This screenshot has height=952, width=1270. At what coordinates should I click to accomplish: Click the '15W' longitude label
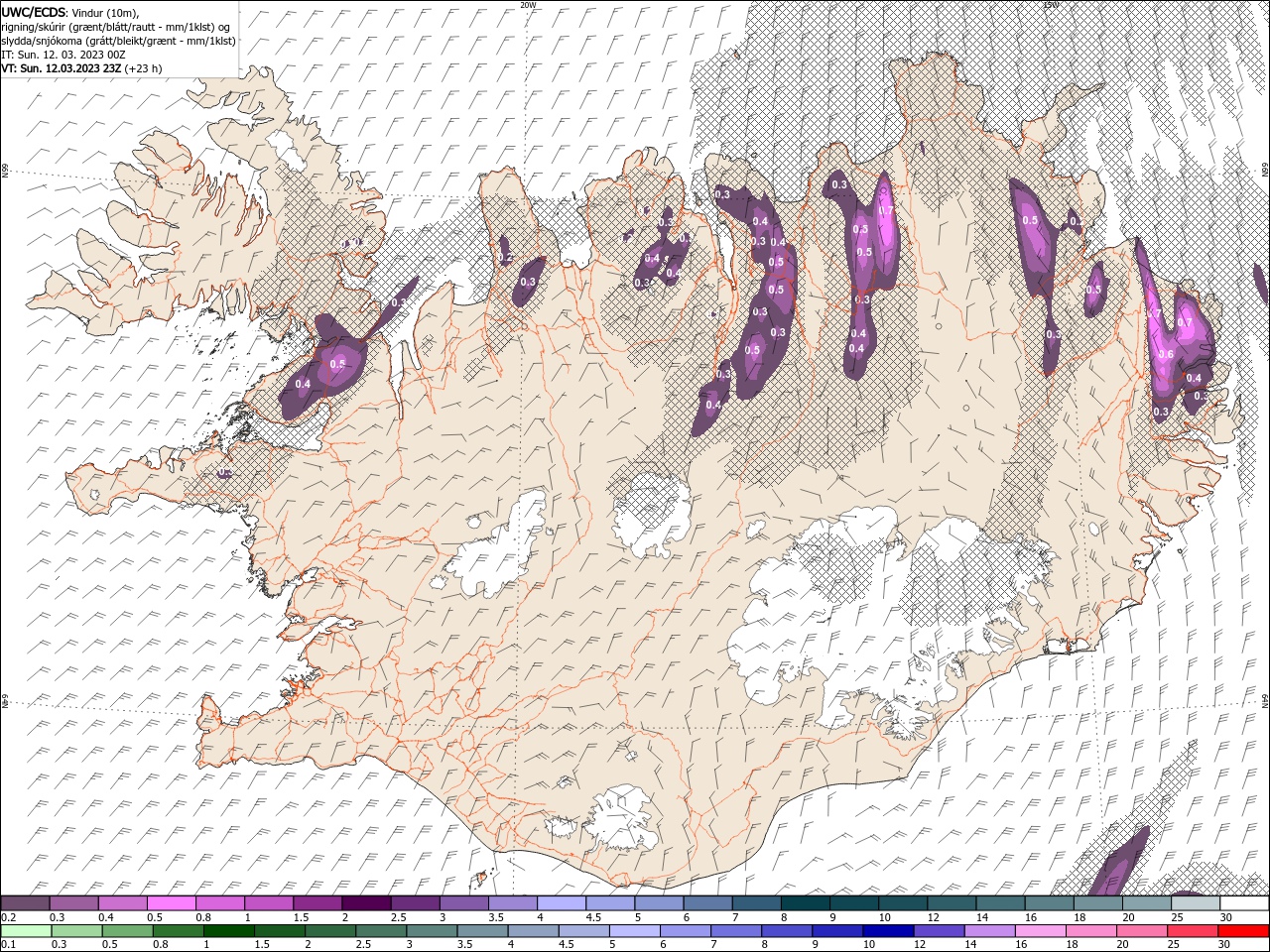tap(1051, 5)
